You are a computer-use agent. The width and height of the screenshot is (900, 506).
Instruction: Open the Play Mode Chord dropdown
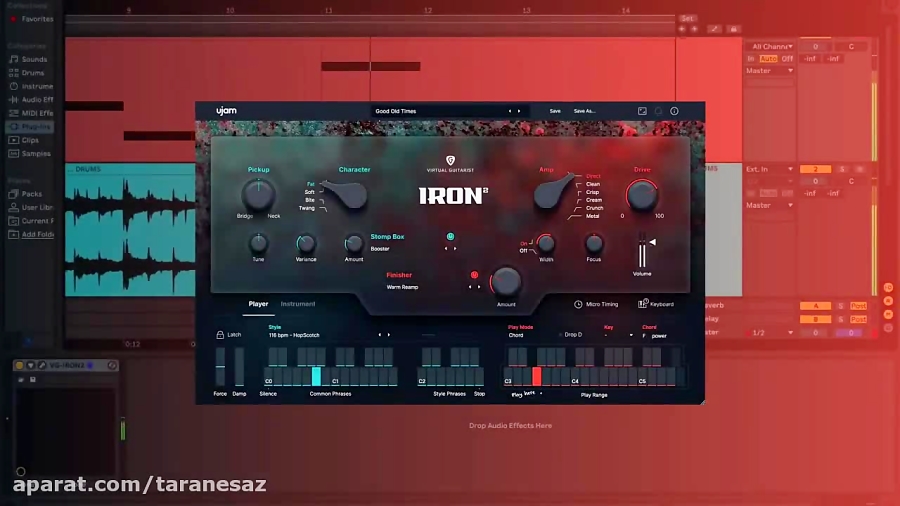pos(516,335)
